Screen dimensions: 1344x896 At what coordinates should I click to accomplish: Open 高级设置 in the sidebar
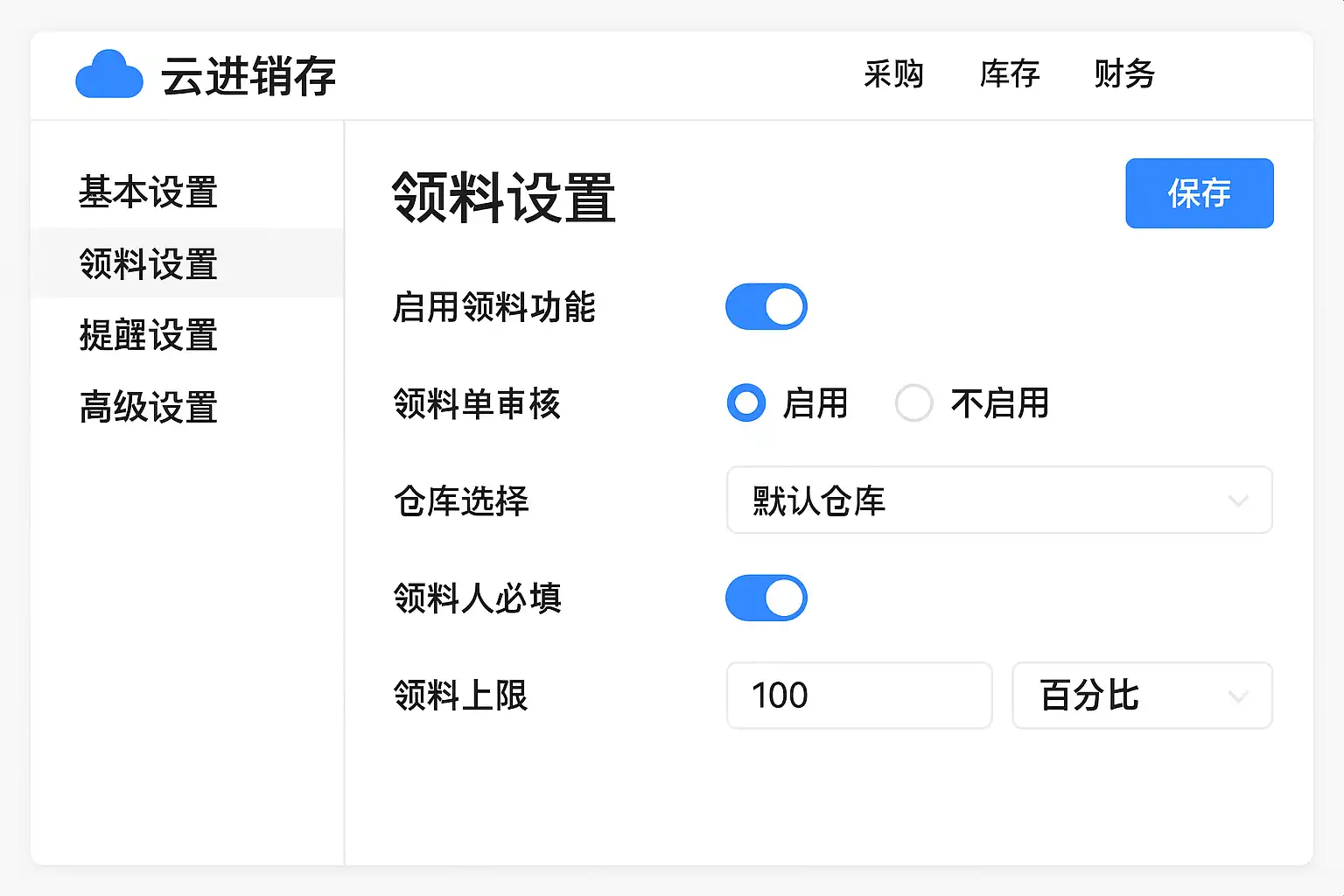point(149,407)
